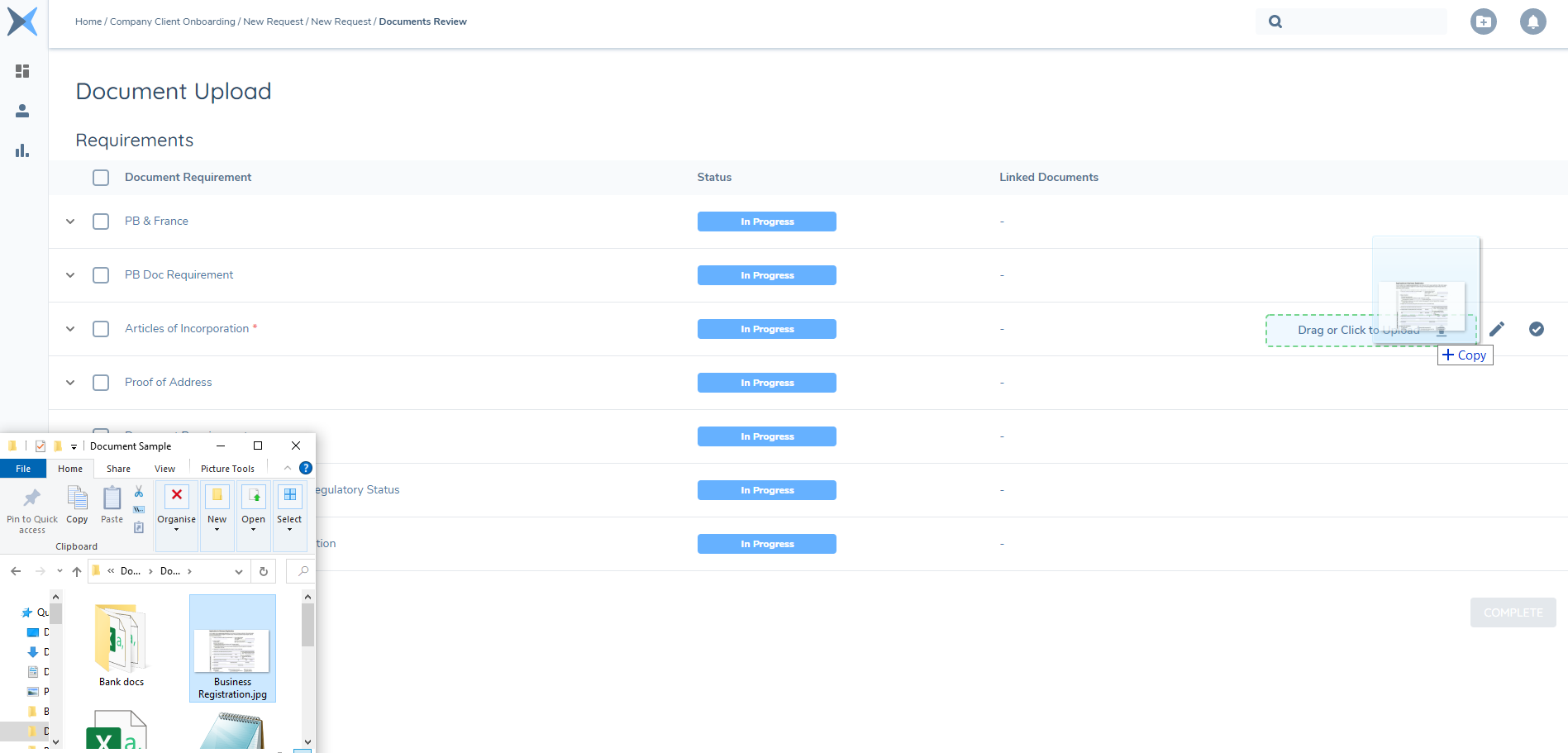The height and width of the screenshot is (753, 1568).
Task: Click the checkmark circle icon on Articles row
Action: (x=1536, y=329)
